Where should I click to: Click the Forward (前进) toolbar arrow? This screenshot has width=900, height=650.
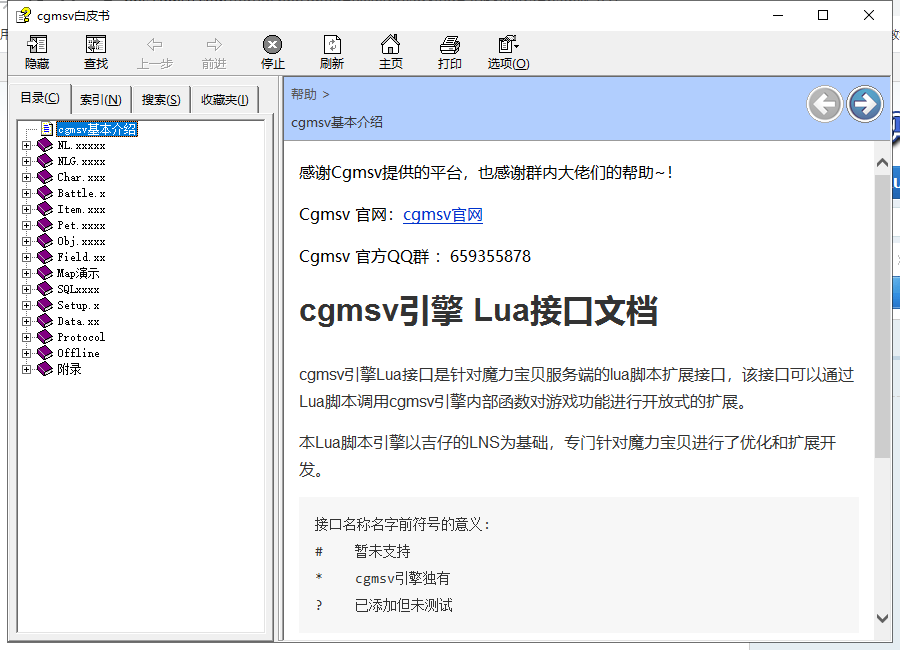pyautogui.click(x=214, y=45)
